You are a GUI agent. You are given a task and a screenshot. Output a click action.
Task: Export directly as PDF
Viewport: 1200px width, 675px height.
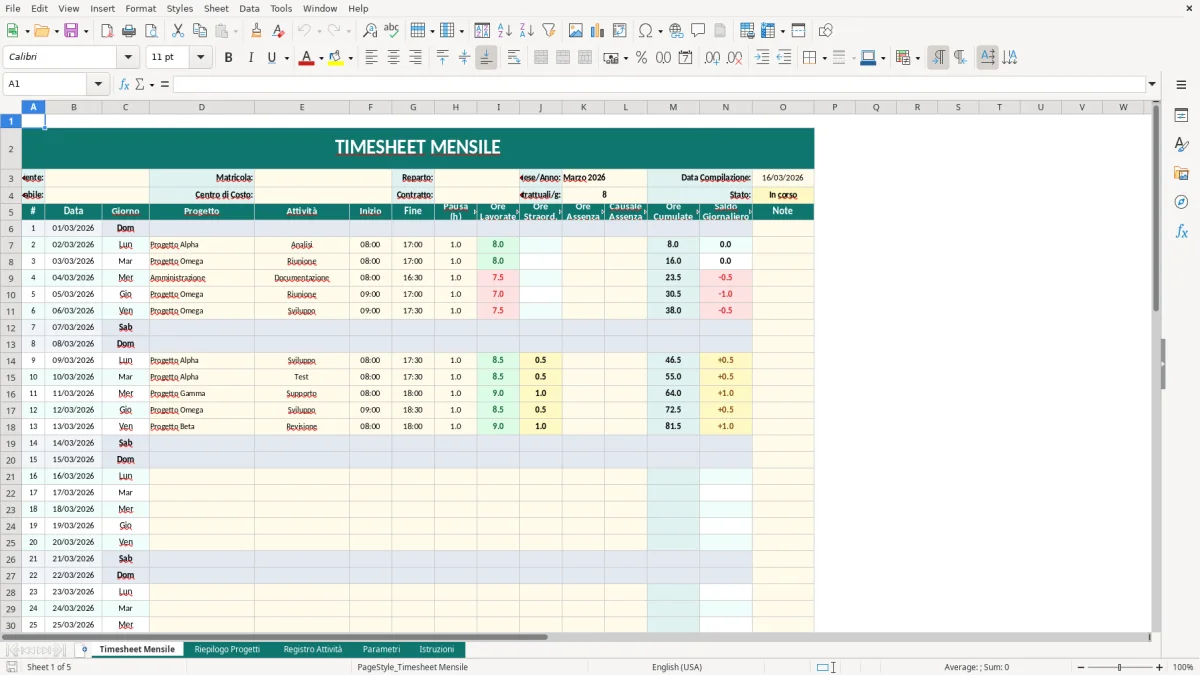[107, 31]
